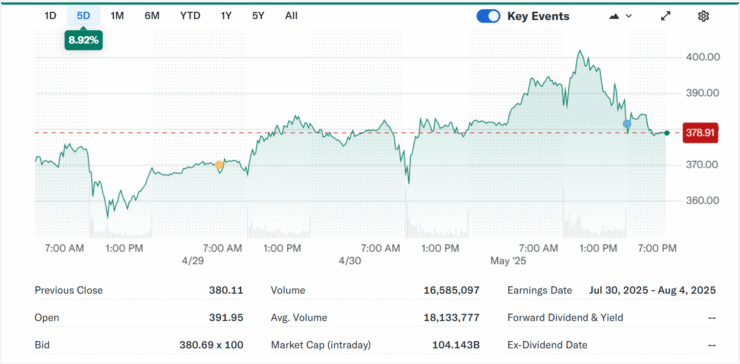
Task: Click the 360.00 axis label
Action: 703,201
